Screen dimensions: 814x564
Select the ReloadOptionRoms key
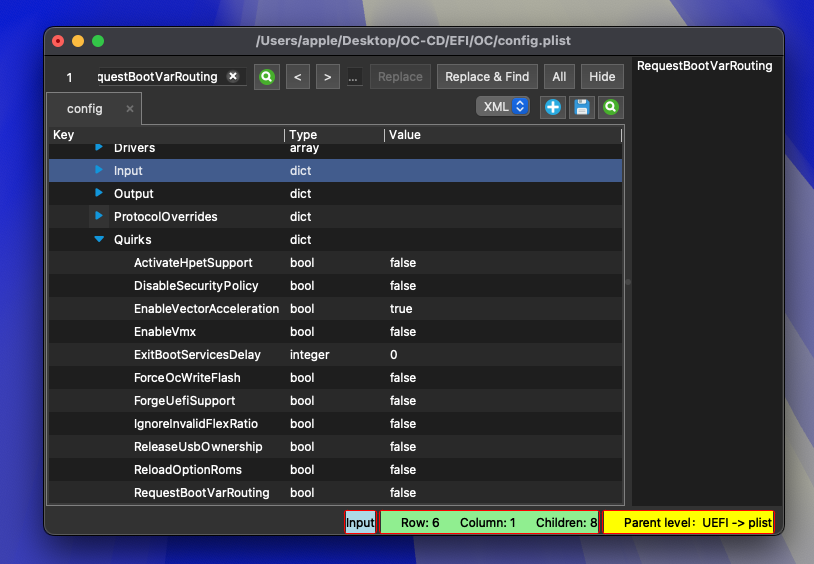(x=188, y=469)
